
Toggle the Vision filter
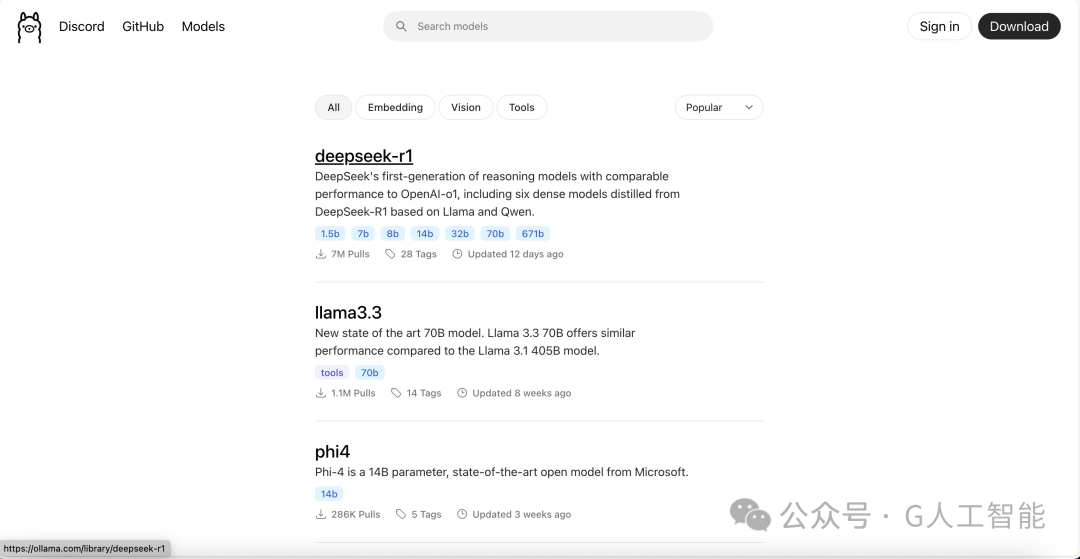pos(466,107)
